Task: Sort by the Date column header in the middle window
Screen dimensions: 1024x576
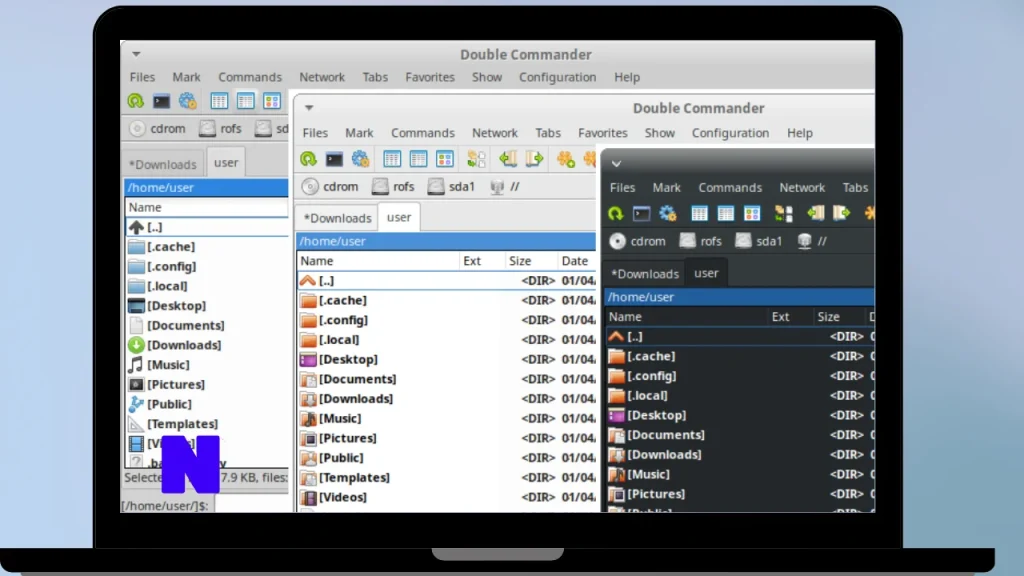Action: (575, 261)
